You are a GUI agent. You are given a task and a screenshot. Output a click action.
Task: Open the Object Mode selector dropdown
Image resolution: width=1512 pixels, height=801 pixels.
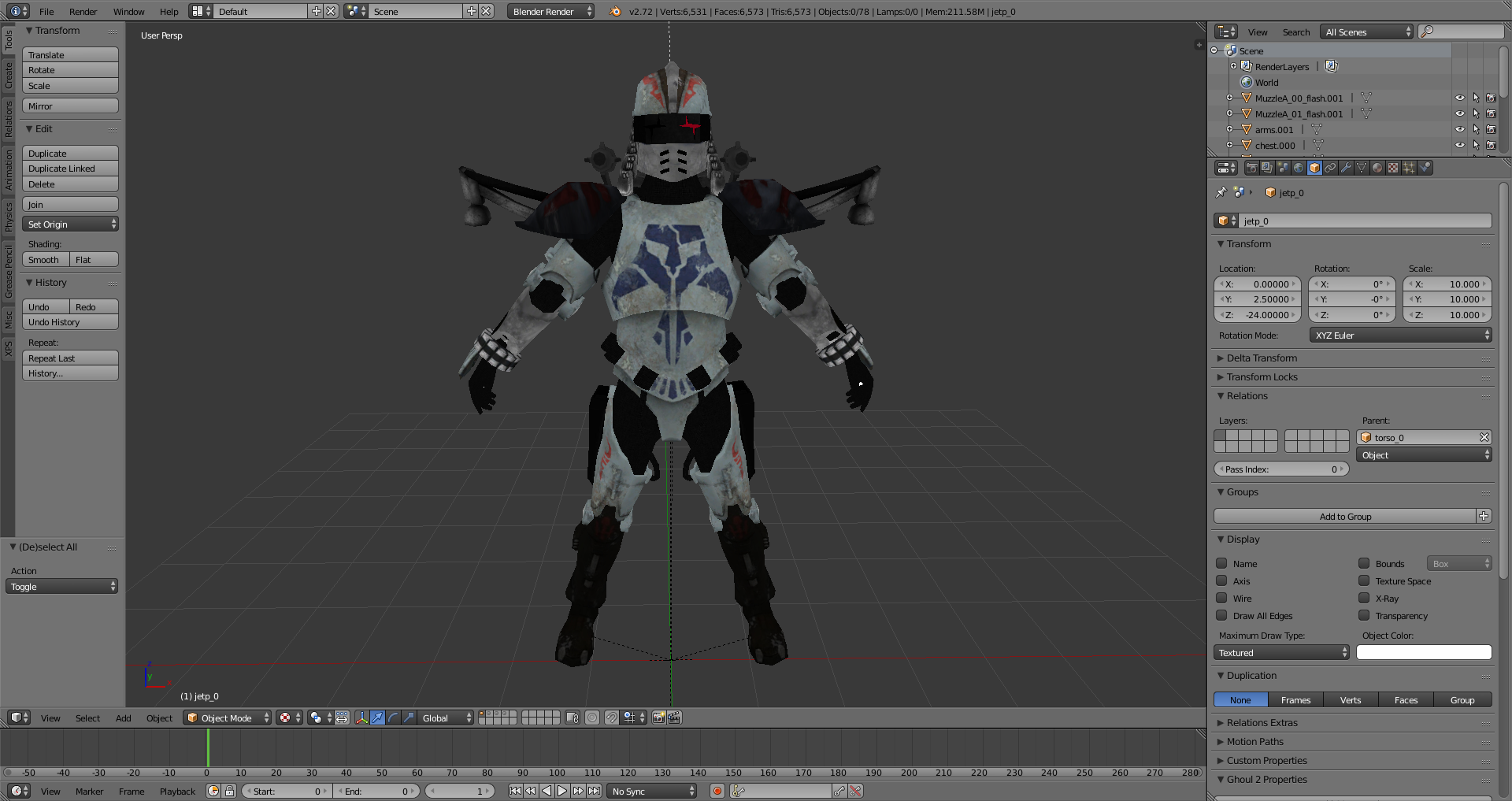point(228,718)
